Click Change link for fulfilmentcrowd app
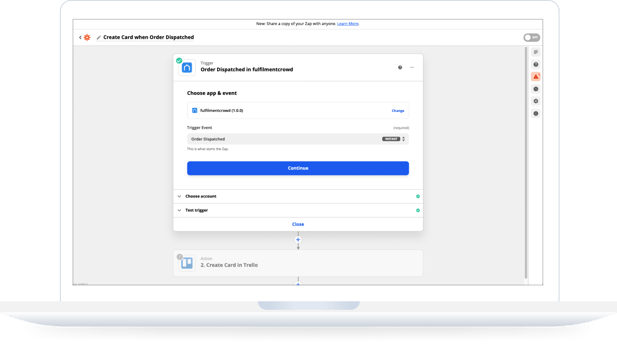 click(398, 111)
